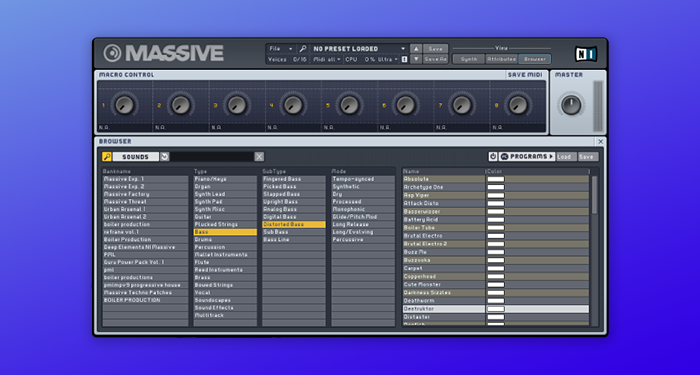The width and height of the screenshot is (700, 375).
Task: Select Deep Elements NI Massive bank
Action: pos(146,247)
